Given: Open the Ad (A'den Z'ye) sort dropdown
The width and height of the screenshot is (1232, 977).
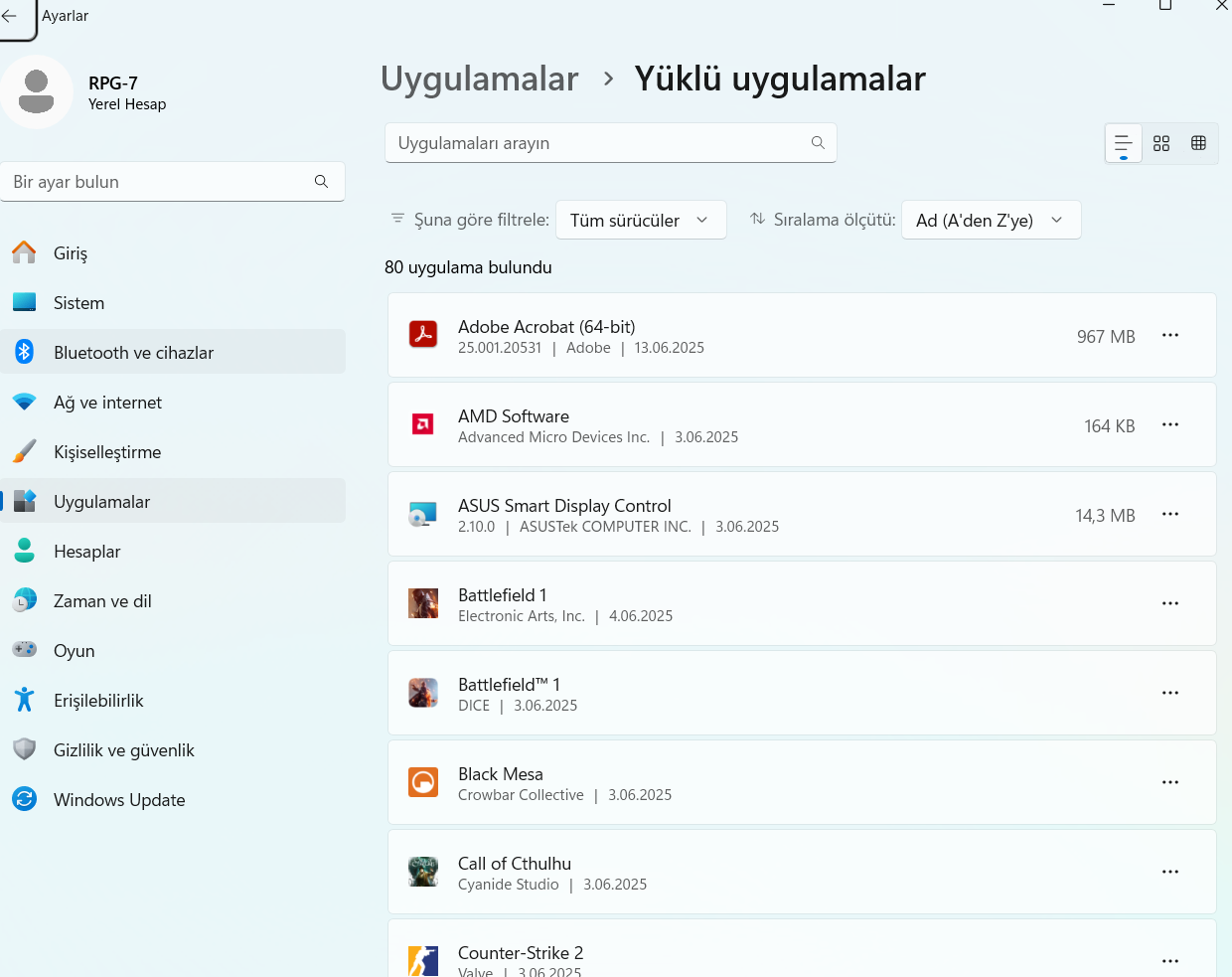Looking at the screenshot, I should pyautogui.click(x=991, y=220).
